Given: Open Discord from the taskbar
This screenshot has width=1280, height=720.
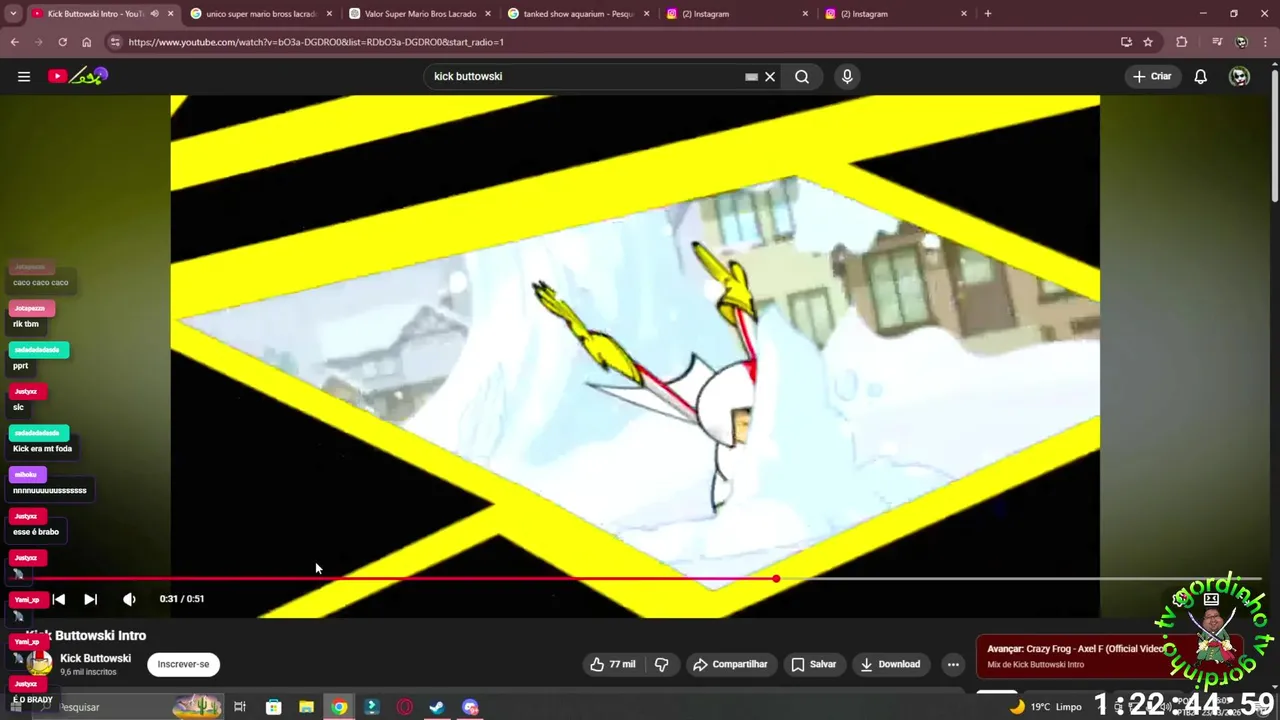Looking at the screenshot, I should coord(470,707).
